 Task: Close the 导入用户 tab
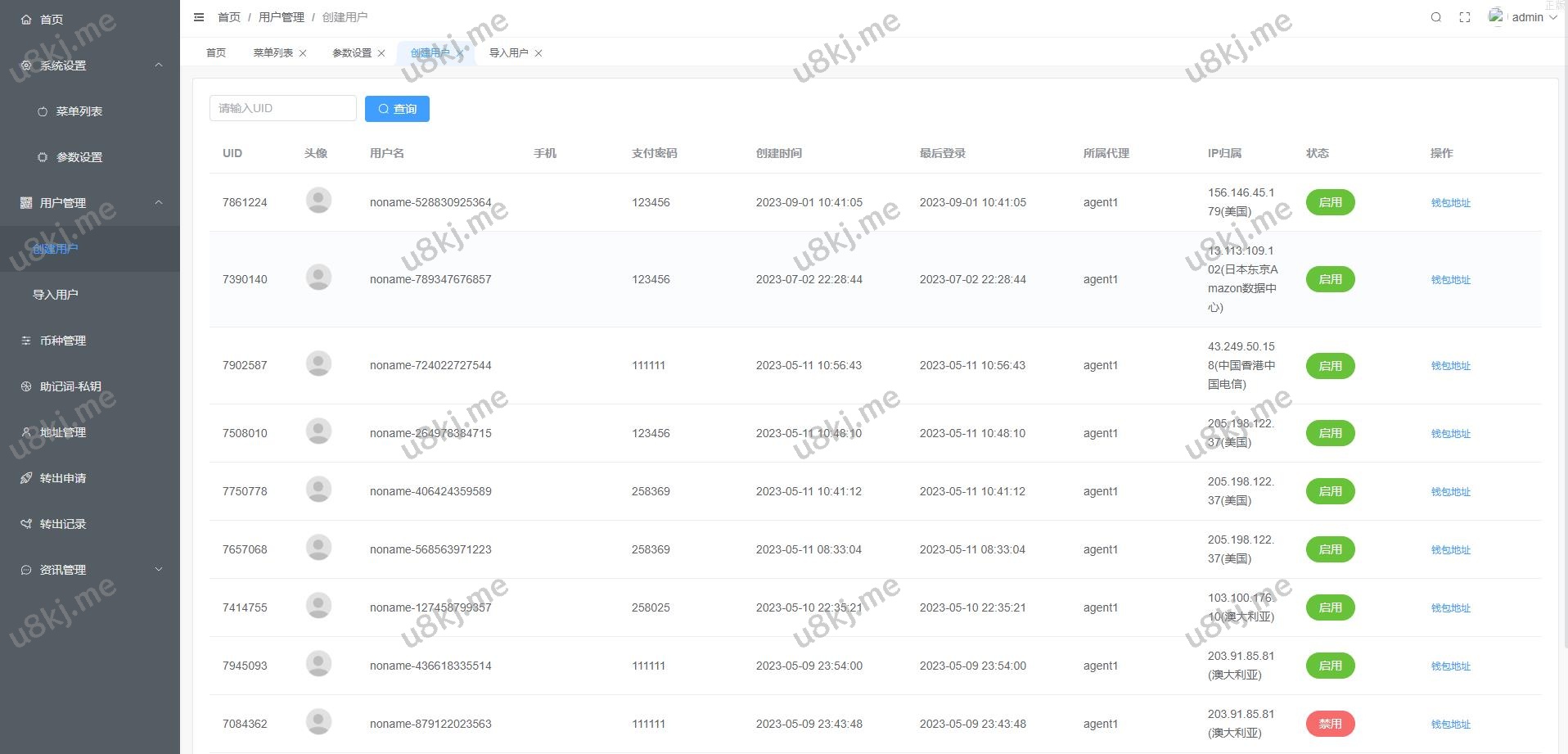pyautogui.click(x=538, y=53)
